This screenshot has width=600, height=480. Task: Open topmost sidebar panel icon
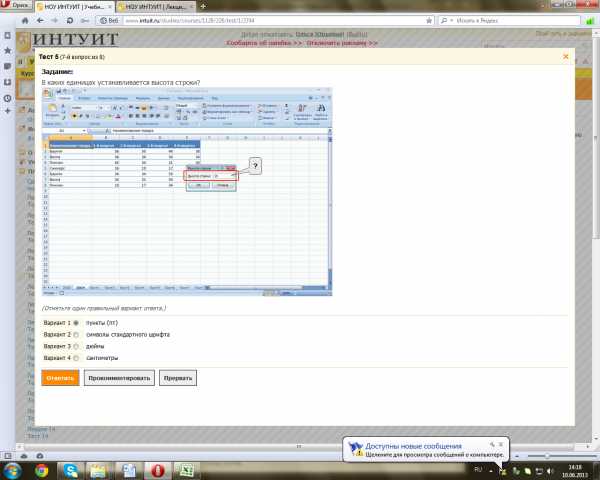pyautogui.click(x=7, y=35)
